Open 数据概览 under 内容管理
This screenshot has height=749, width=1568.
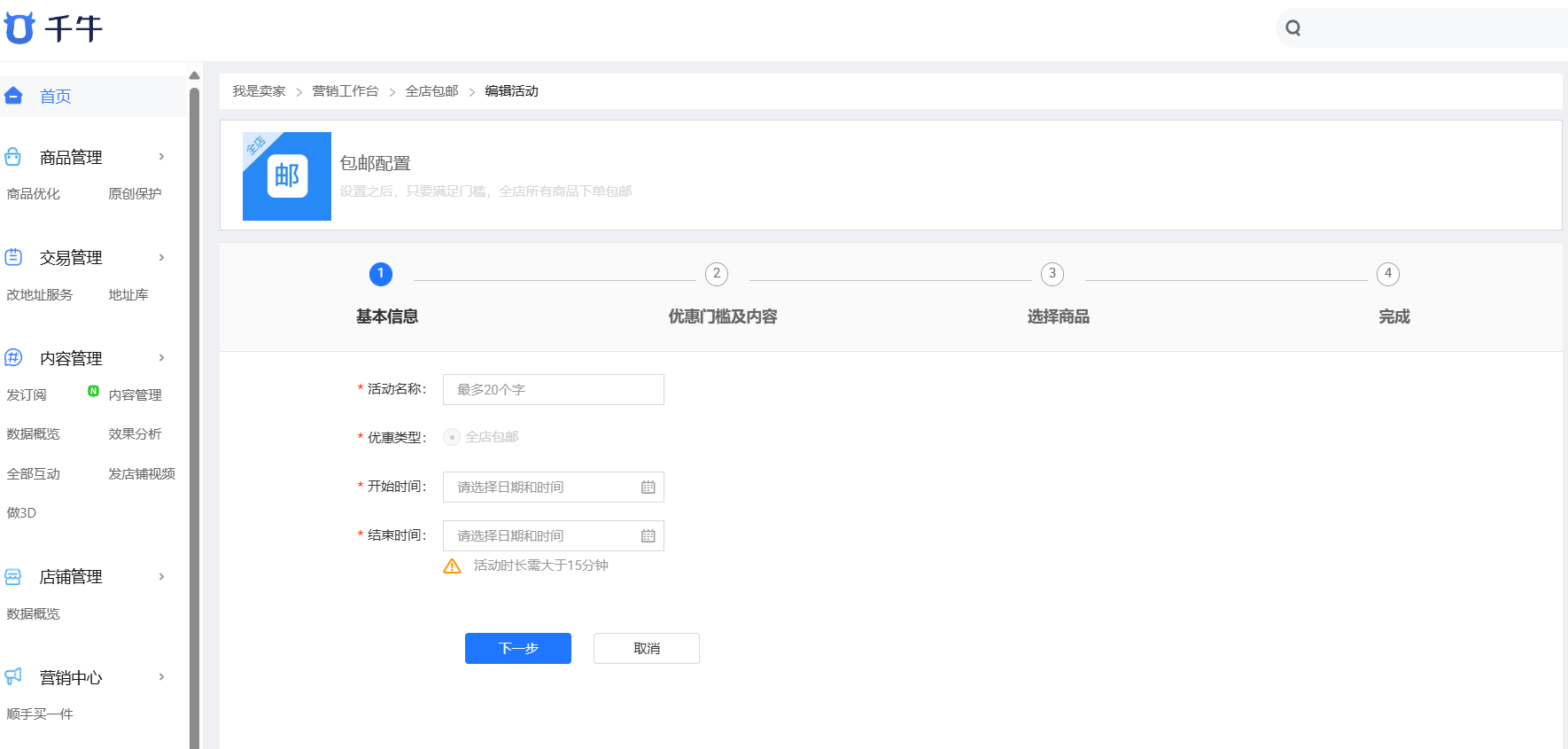point(34,434)
